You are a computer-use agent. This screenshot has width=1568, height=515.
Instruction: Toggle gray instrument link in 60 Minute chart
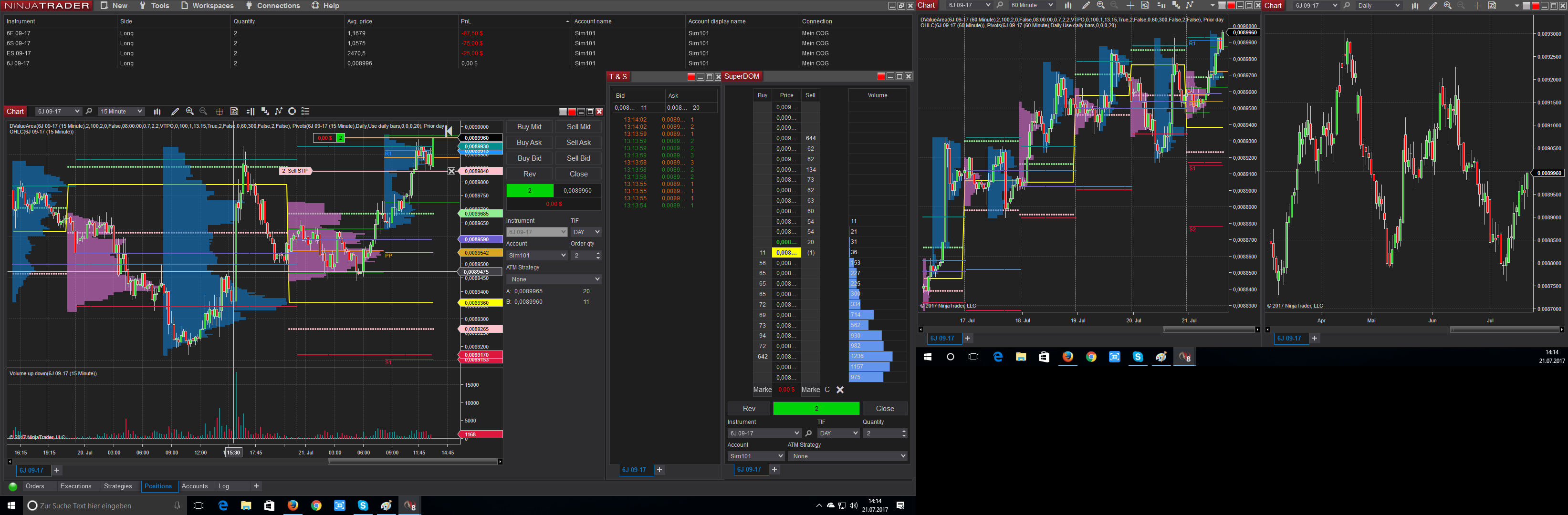coord(1222,5)
